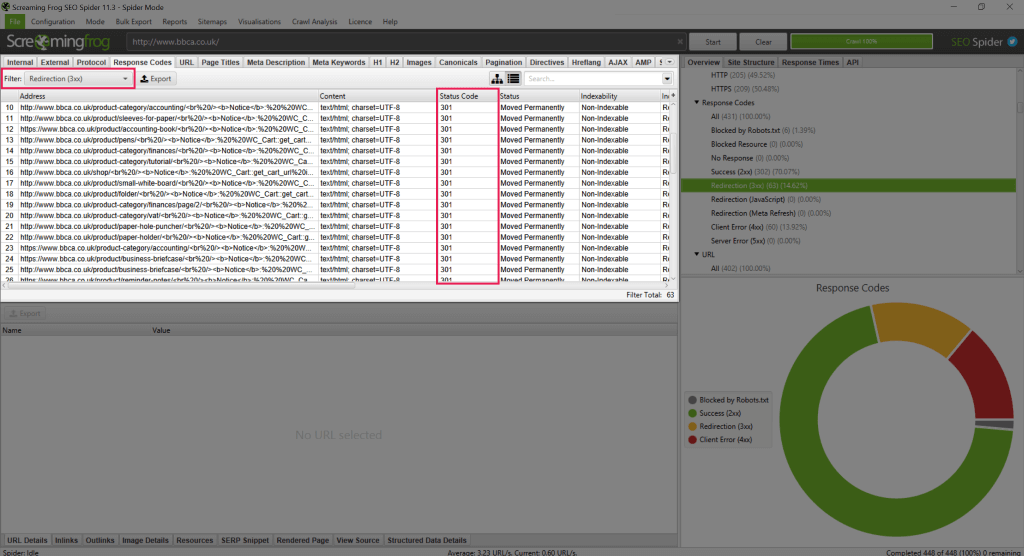The width and height of the screenshot is (1024, 556).
Task: Click the Search box in results toolbar
Action: click(x=593, y=79)
